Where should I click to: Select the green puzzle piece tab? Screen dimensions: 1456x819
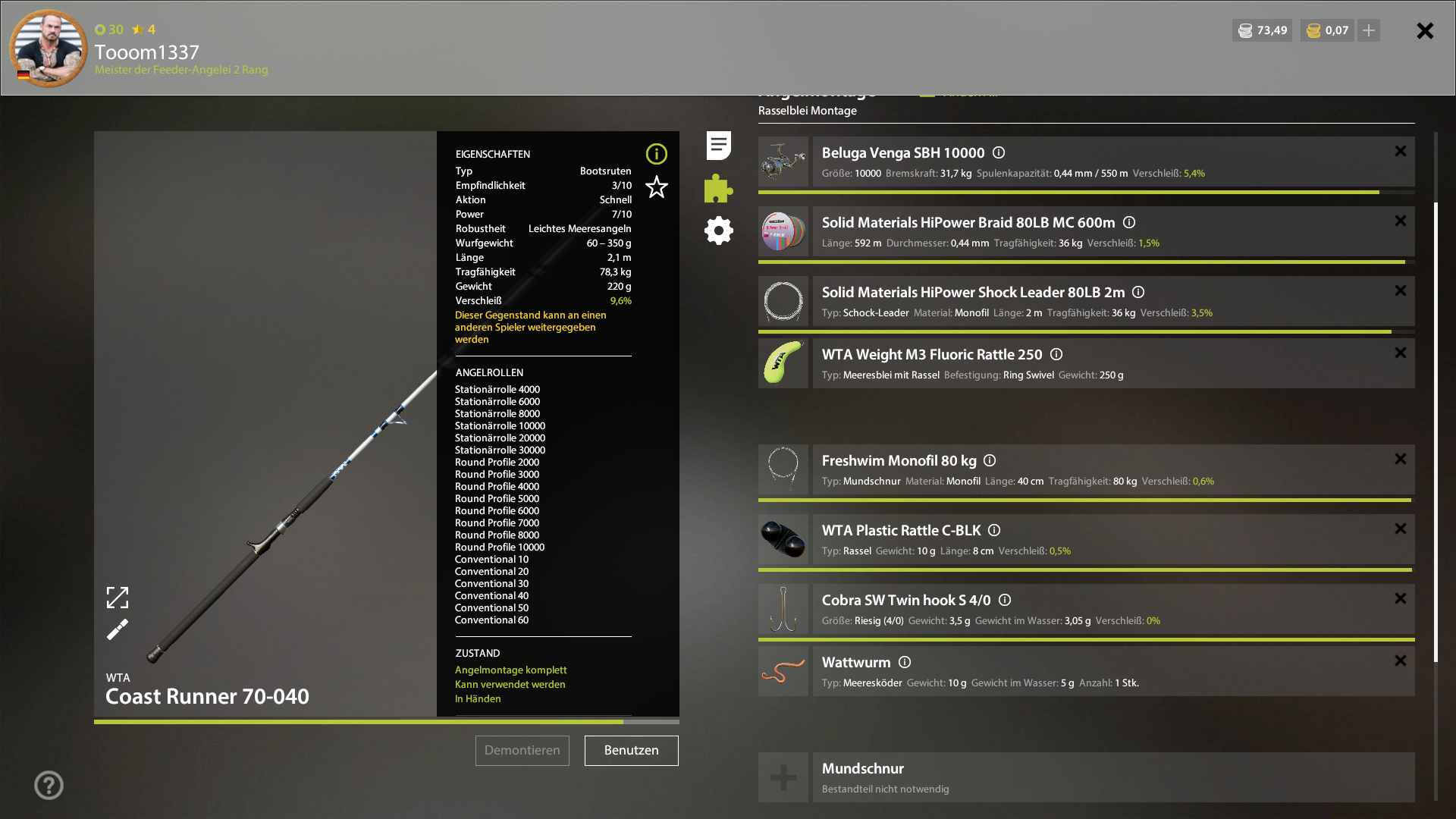click(718, 188)
